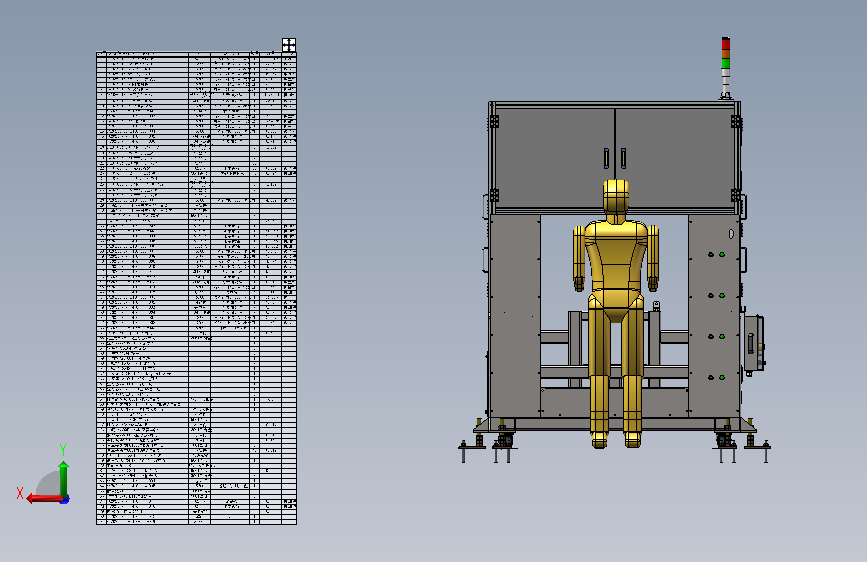Select the yellow human mannequin model
Screen dimensions: 867x562
point(615,313)
